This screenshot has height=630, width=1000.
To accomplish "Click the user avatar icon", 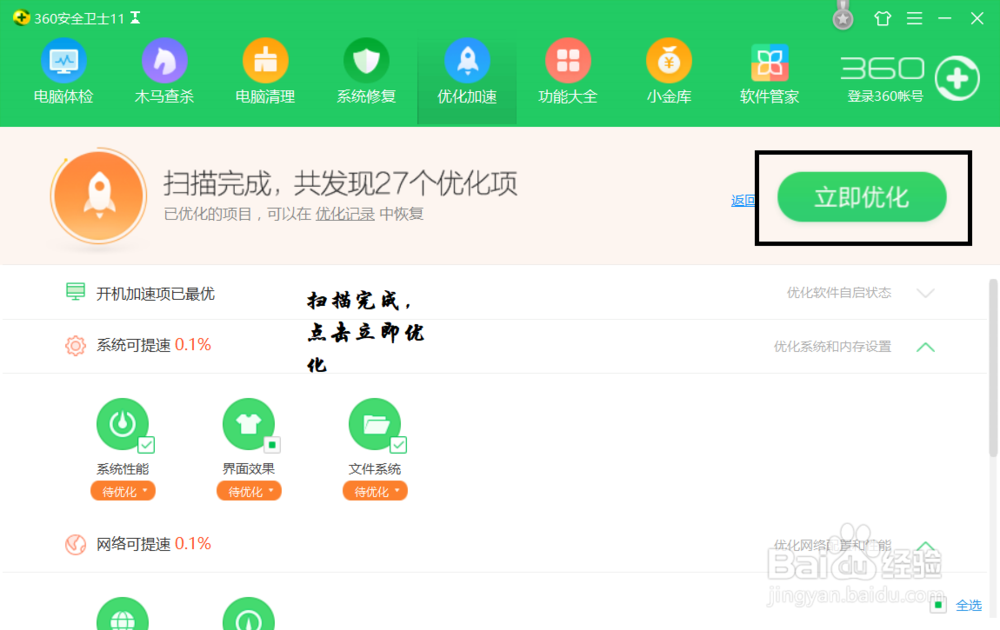I will pos(841,17).
